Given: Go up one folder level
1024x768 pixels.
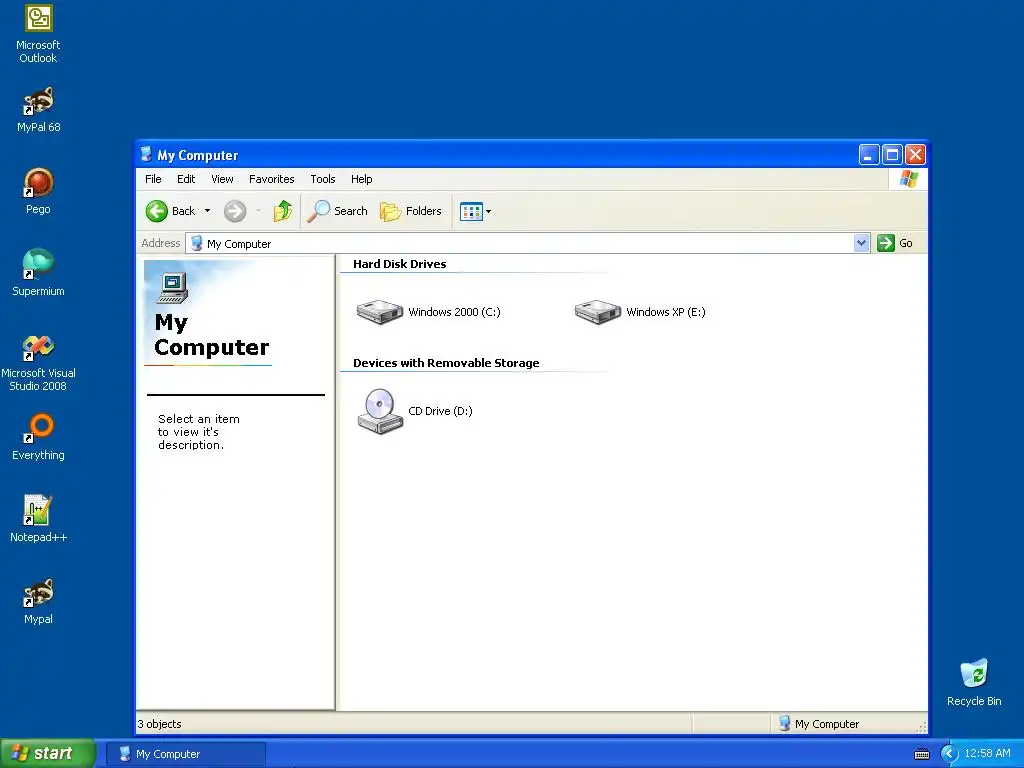Looking at the screenshot, I should 283,211.
